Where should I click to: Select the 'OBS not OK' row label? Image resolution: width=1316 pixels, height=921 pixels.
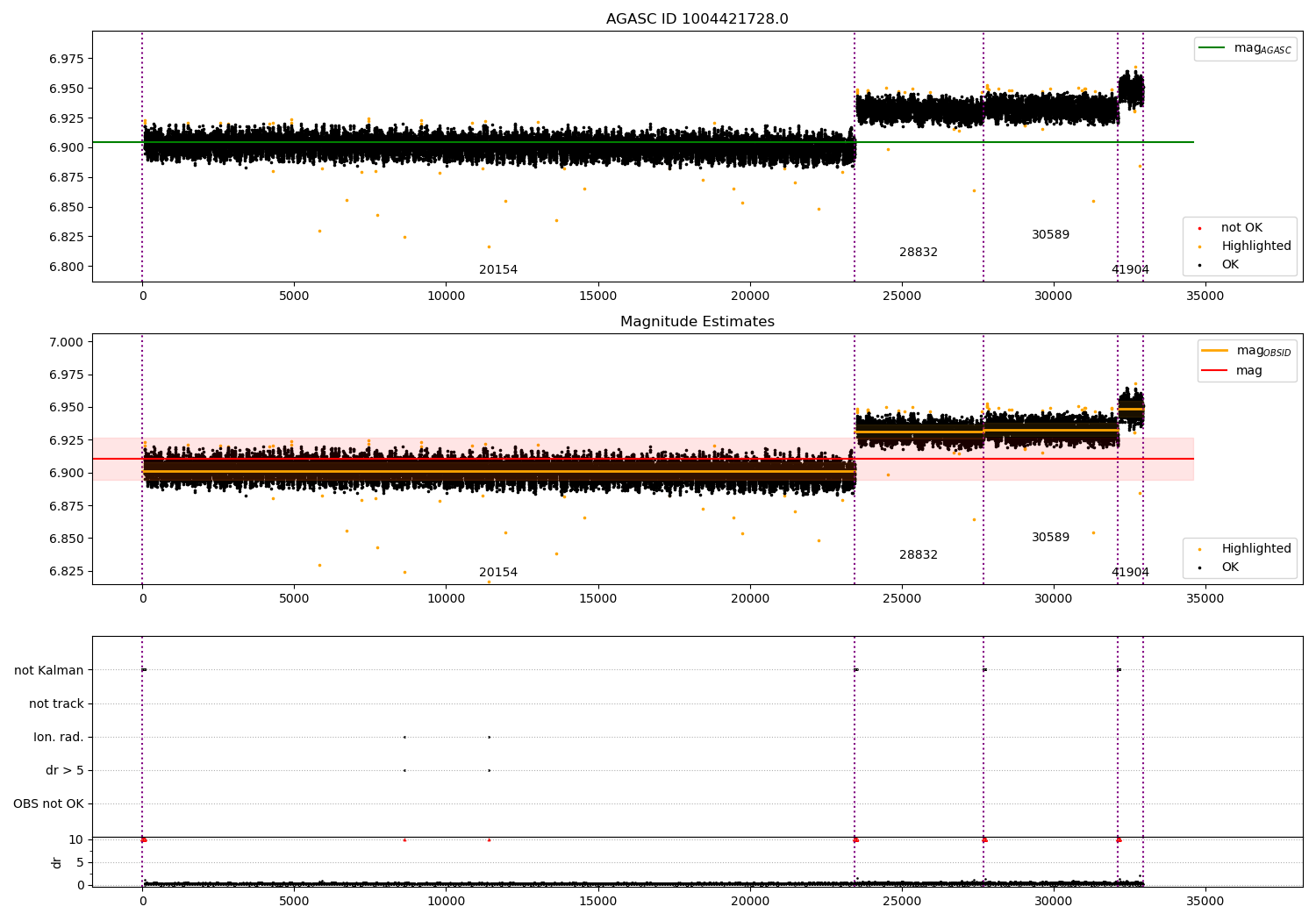point(48,804)
